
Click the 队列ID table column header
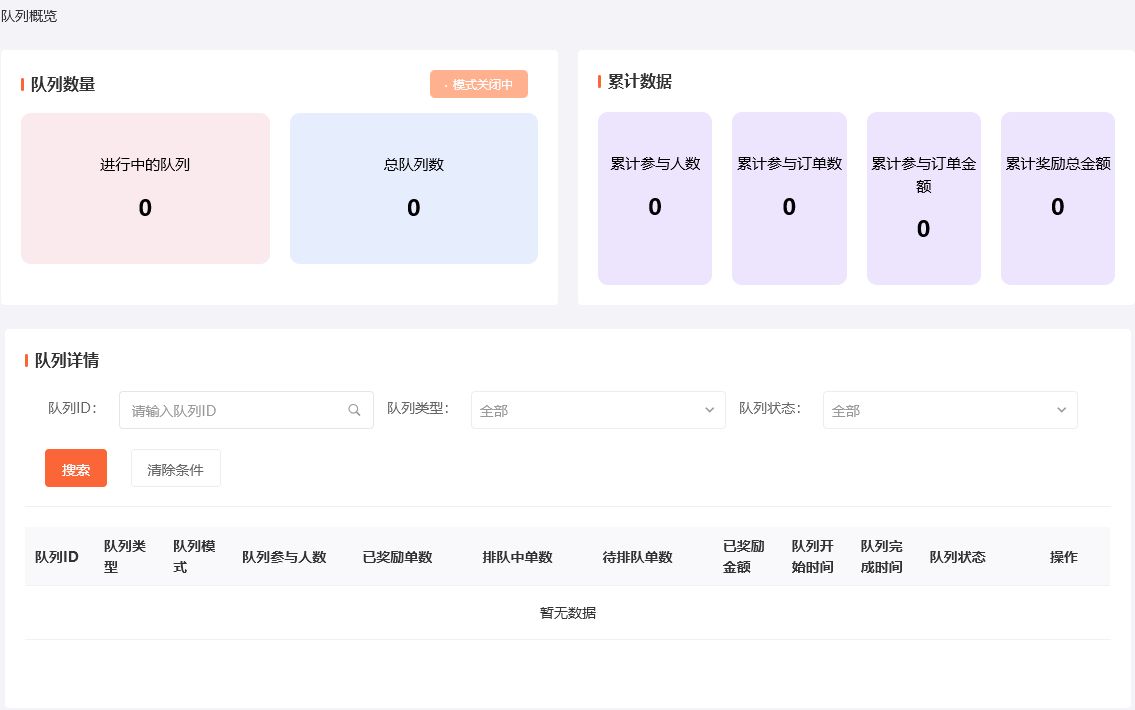pos(56,557)
